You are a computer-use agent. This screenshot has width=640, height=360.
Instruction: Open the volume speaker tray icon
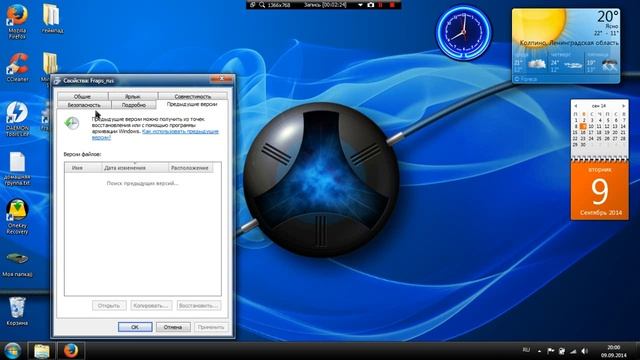tap(584, 351)
